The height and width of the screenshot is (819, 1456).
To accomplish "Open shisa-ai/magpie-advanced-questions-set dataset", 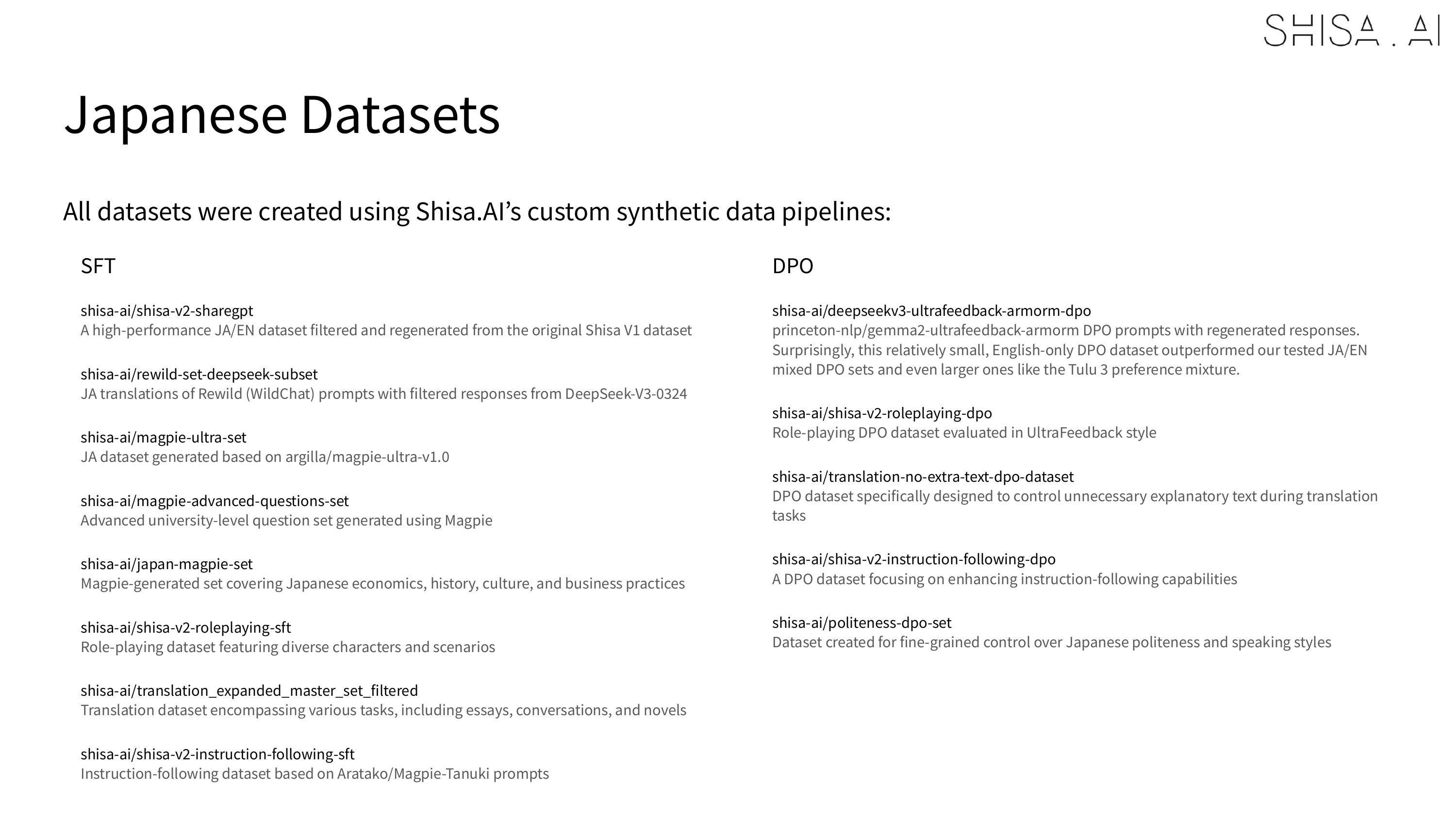I will click(x=214, y=500).
